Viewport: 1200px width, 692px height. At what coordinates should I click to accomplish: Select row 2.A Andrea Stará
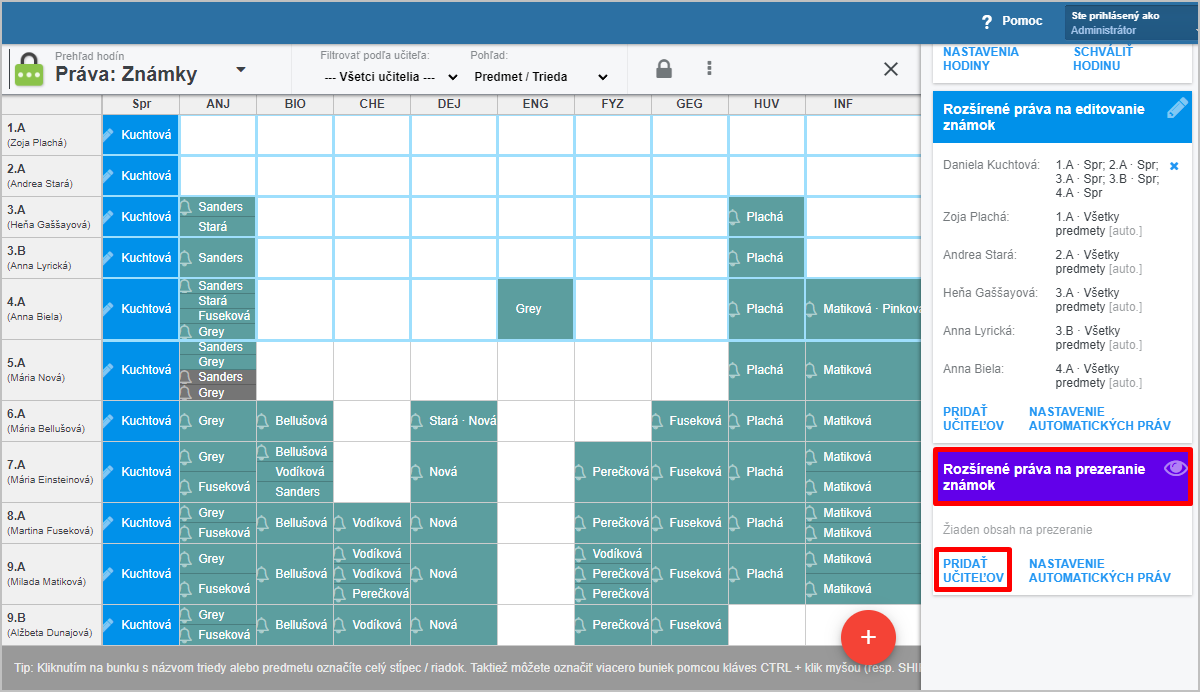pyautogui.click(x=52, y=176)
